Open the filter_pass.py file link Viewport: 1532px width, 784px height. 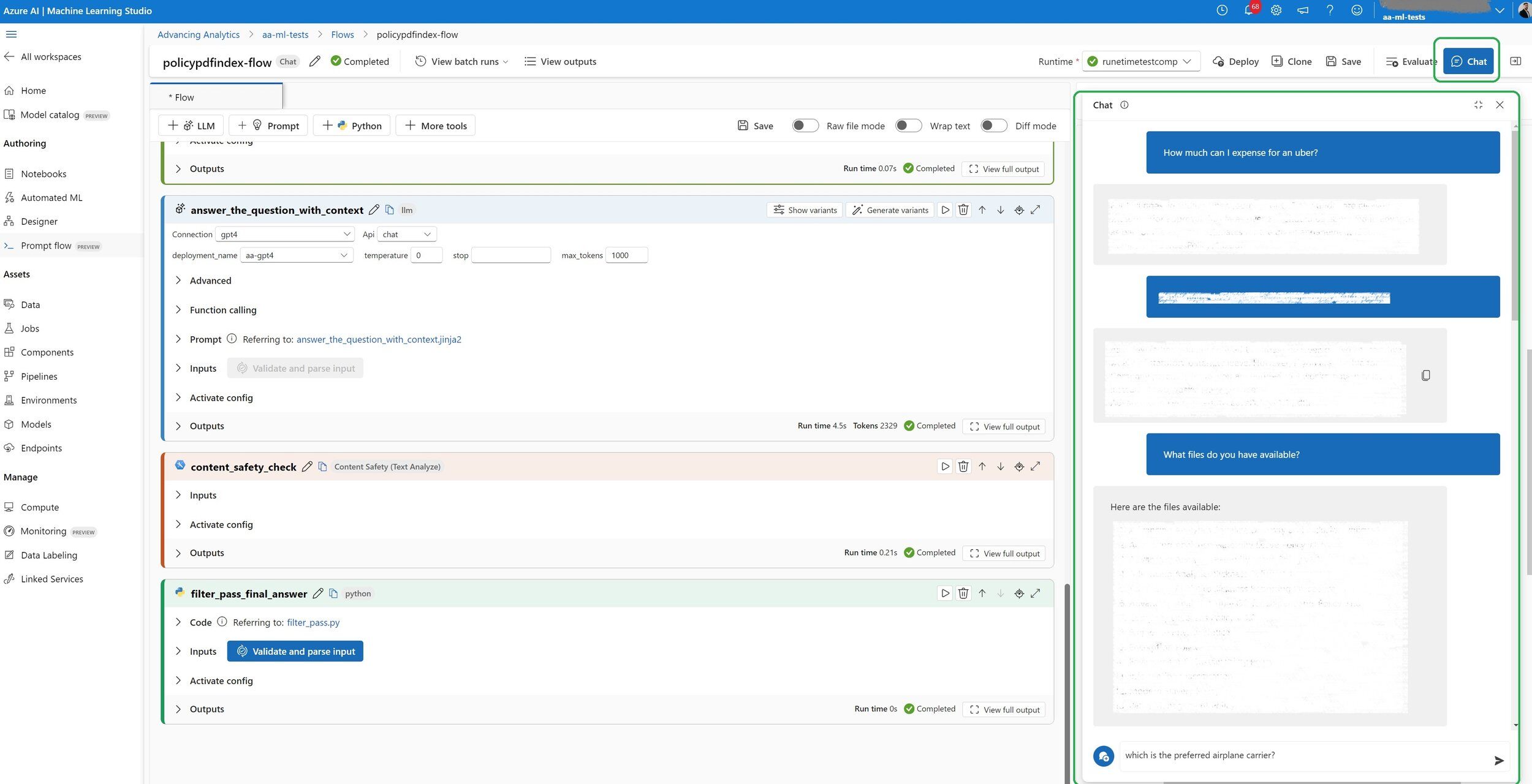coord(313,622)
